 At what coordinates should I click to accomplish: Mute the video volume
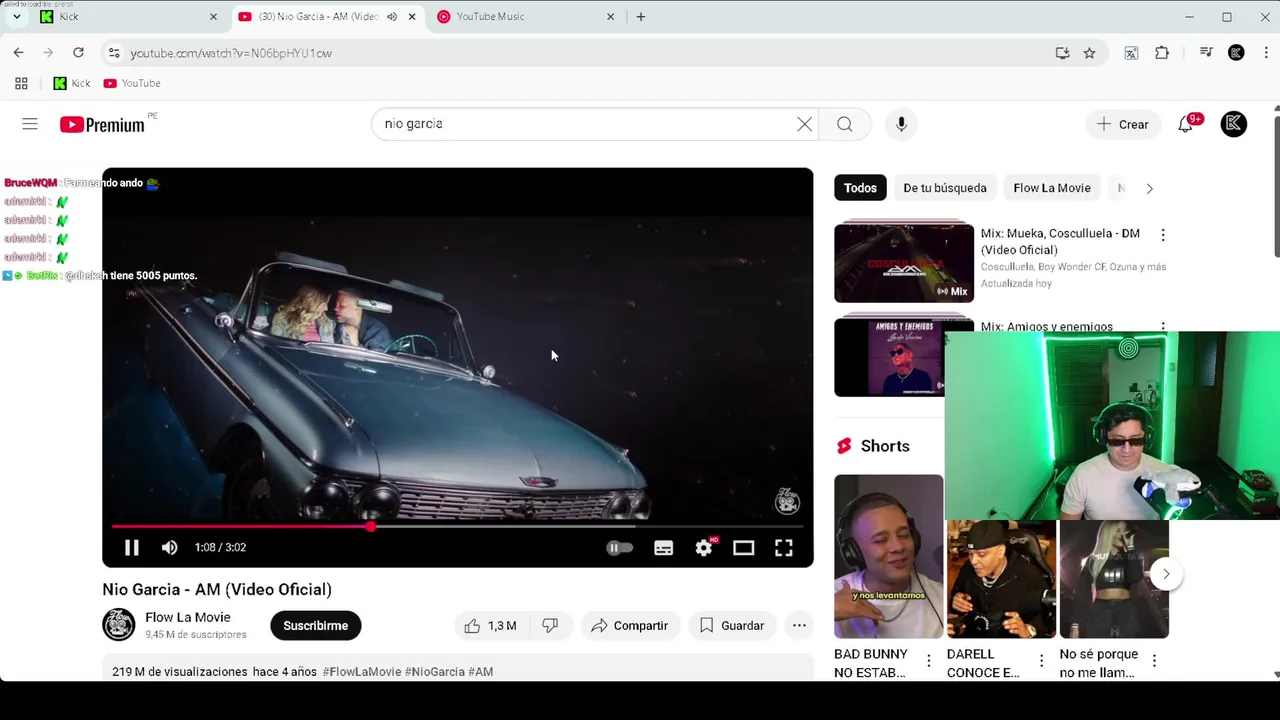tap(170, 548)
